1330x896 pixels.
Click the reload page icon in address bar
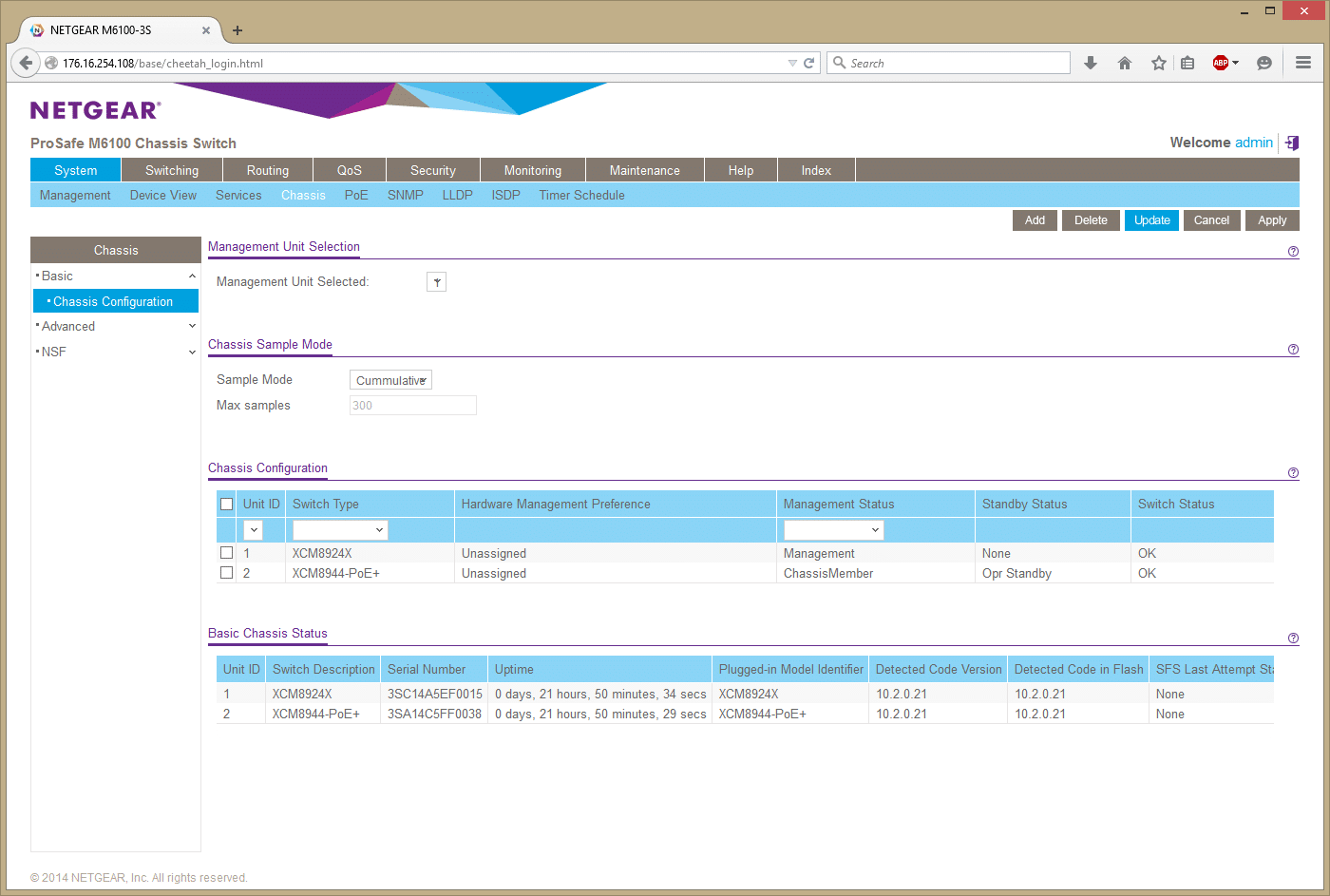[x=809, y=63]
